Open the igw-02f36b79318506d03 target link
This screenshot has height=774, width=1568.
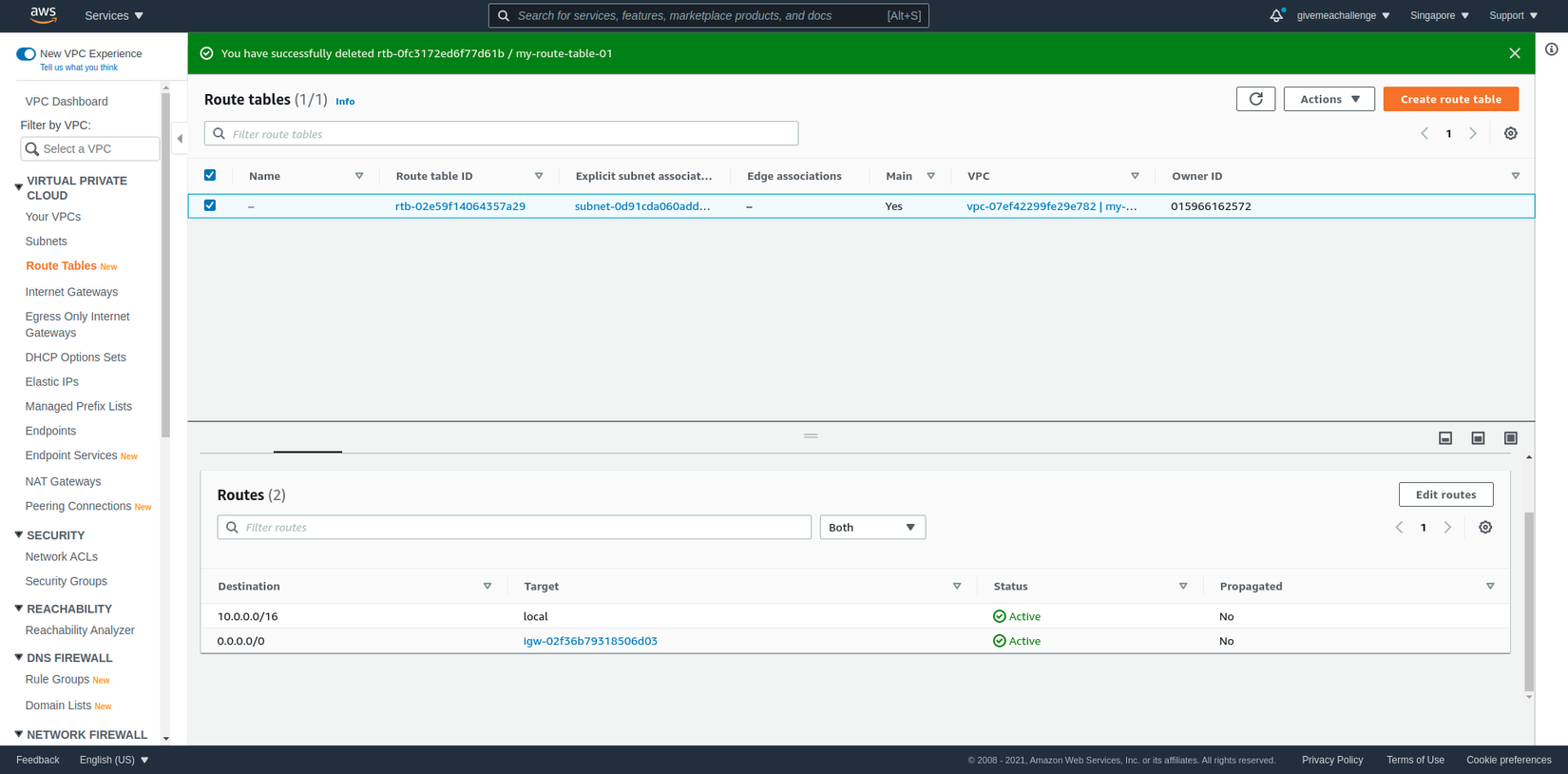click(590, 641)
